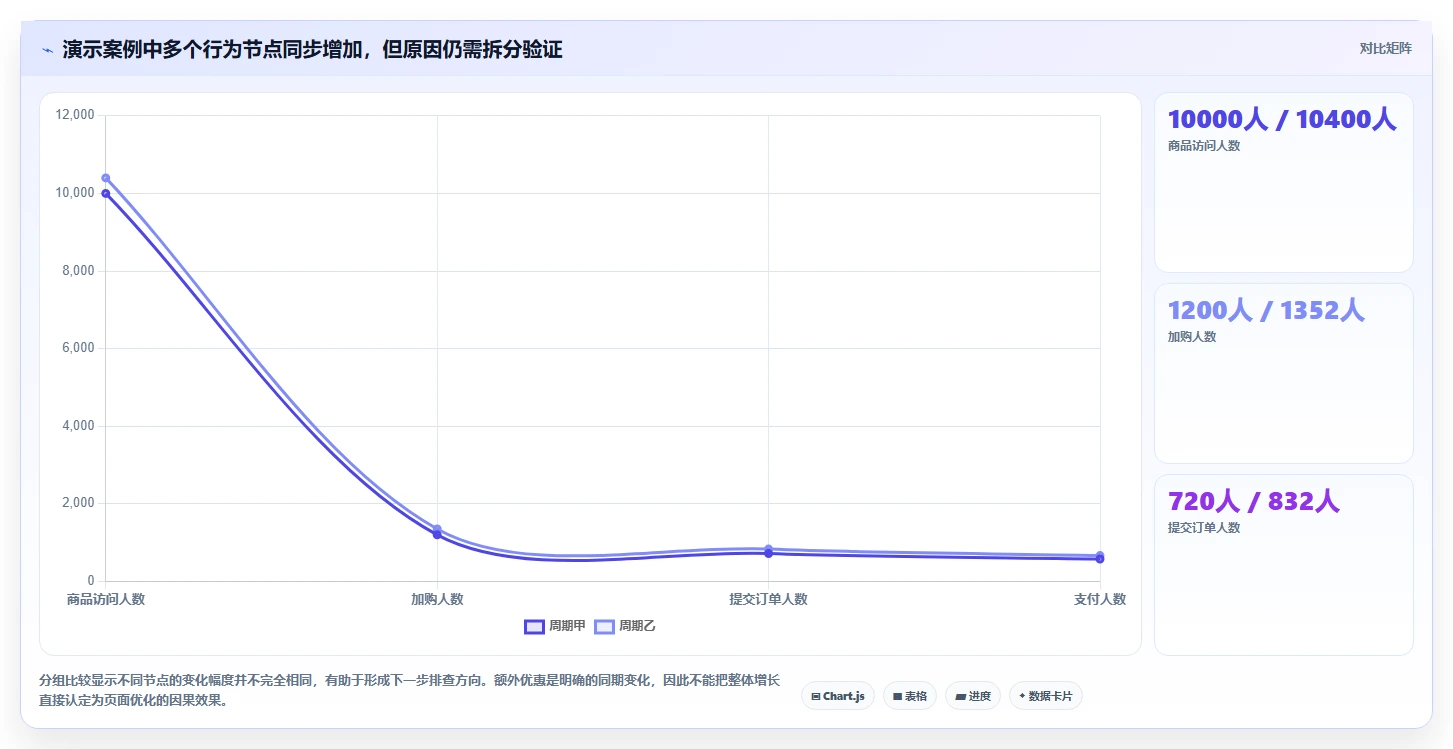The width and height of the screenshot is (1453, 749).
Task: Click the 2,000 y-axis label
Action: (79, 503)
